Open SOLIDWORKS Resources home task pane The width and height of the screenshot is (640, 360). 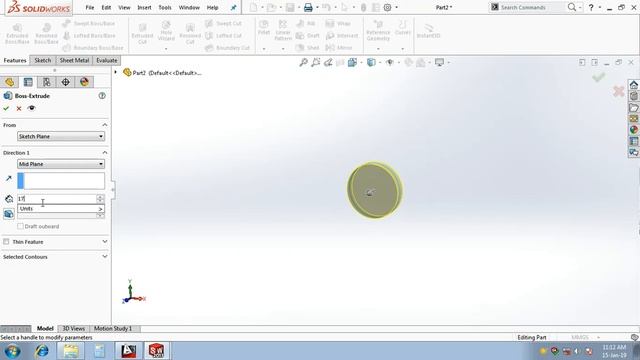633,85
